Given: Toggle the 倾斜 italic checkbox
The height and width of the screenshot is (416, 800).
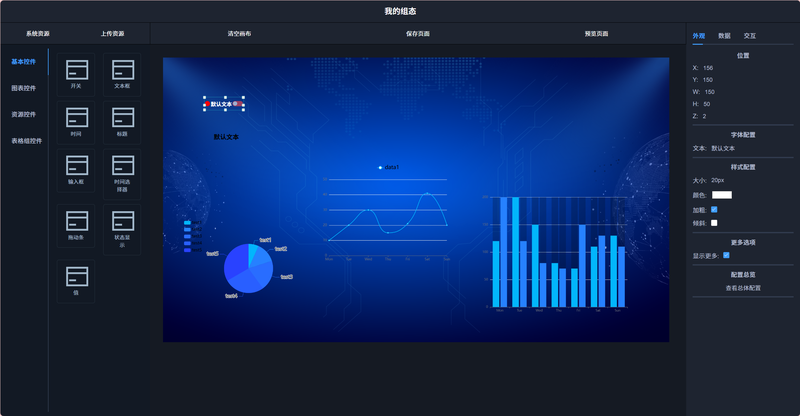Looking at the screenshot, I should [714, 223].
